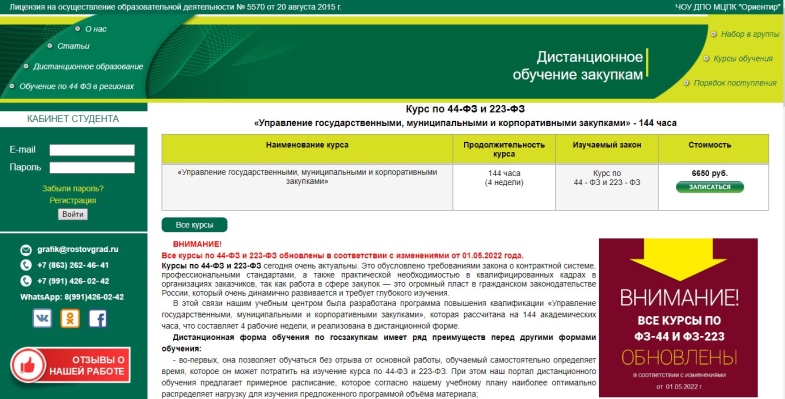The height and width of the screenshot is (399, 785).
Task: Open the Facebook social icon
Action: pyautogui.click(x=98, y=318)
